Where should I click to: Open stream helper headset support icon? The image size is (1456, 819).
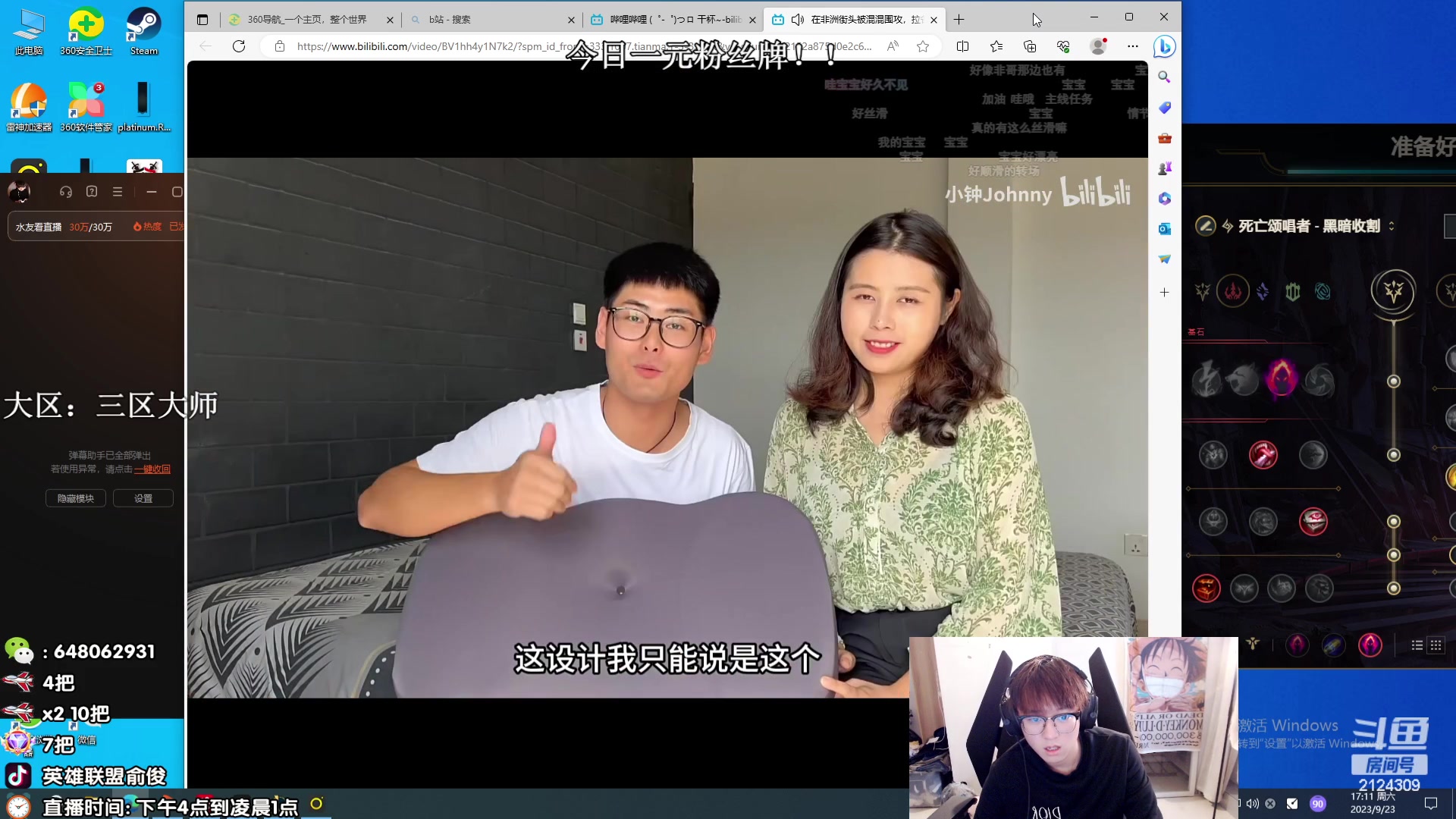[x=66, y=192]
